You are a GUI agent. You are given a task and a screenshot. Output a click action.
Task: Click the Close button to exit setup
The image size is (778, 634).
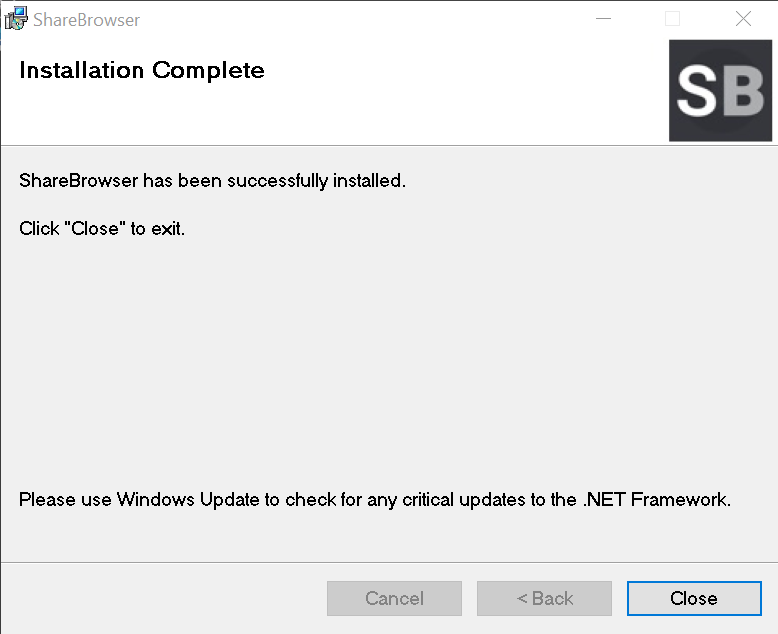coord(694,598)
